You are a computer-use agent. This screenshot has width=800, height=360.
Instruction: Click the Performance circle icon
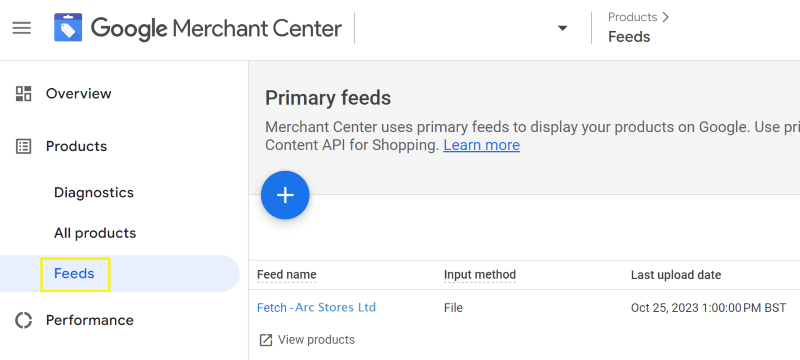(23, 320)
